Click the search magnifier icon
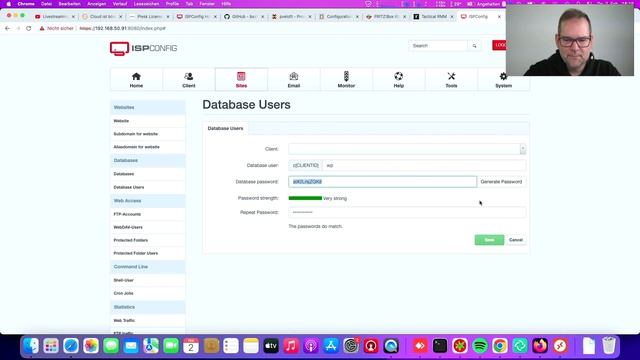Viewport: 640px width, 360px height. tap(474, 46)
